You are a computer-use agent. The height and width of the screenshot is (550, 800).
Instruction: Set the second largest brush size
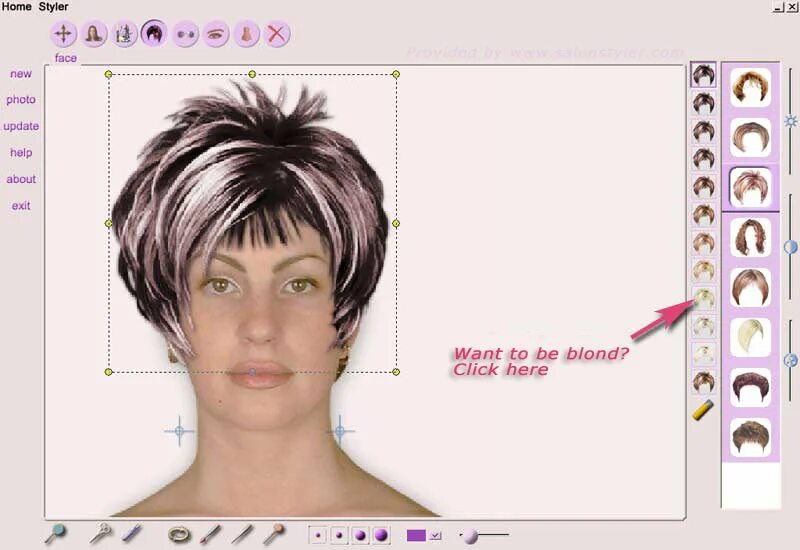click(x=360, y=535)
